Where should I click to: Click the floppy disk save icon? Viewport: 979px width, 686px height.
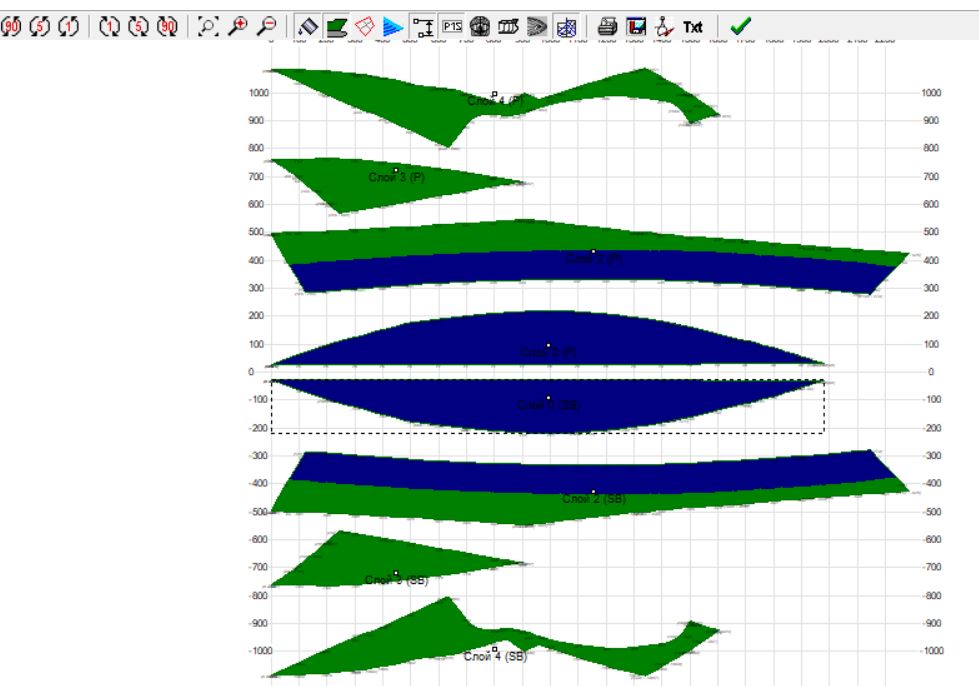click(635, 27)
